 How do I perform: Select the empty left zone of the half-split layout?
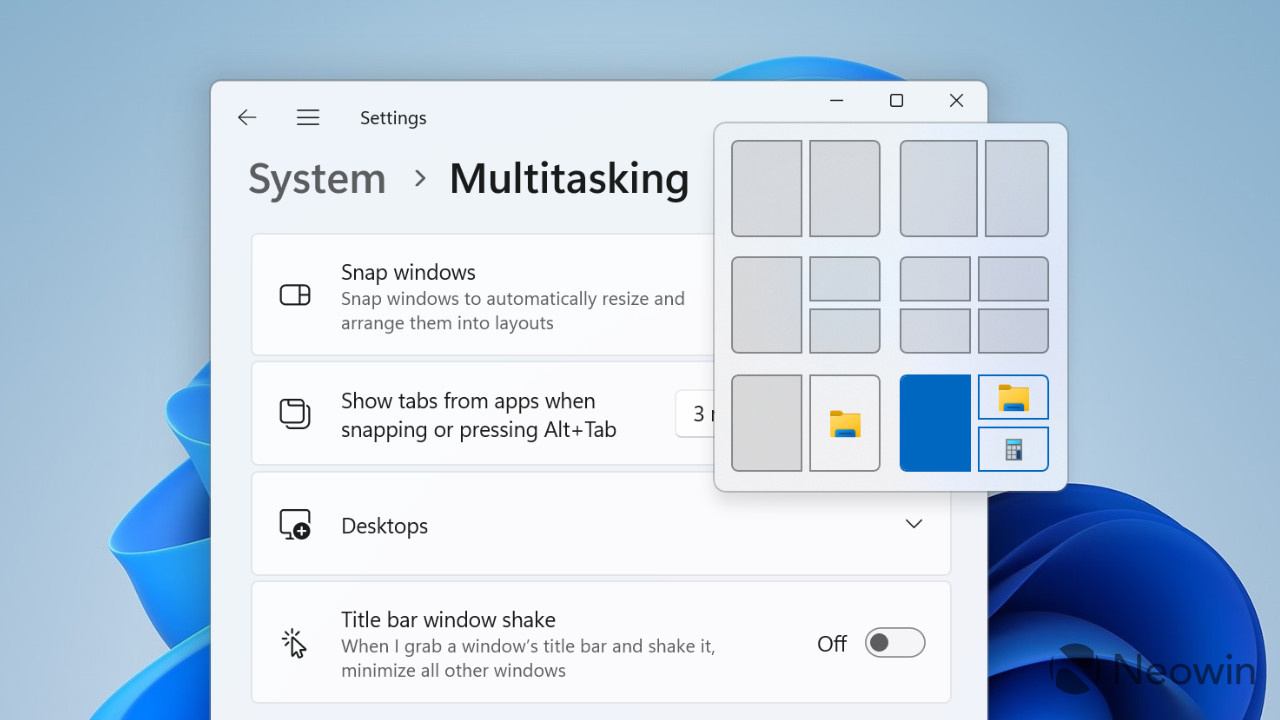(x=766, y=423)
